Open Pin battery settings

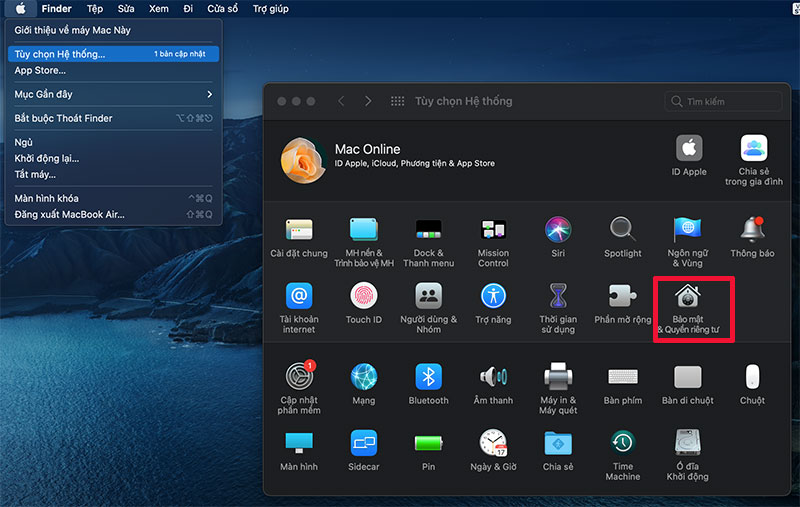click(x=429, y=450)
